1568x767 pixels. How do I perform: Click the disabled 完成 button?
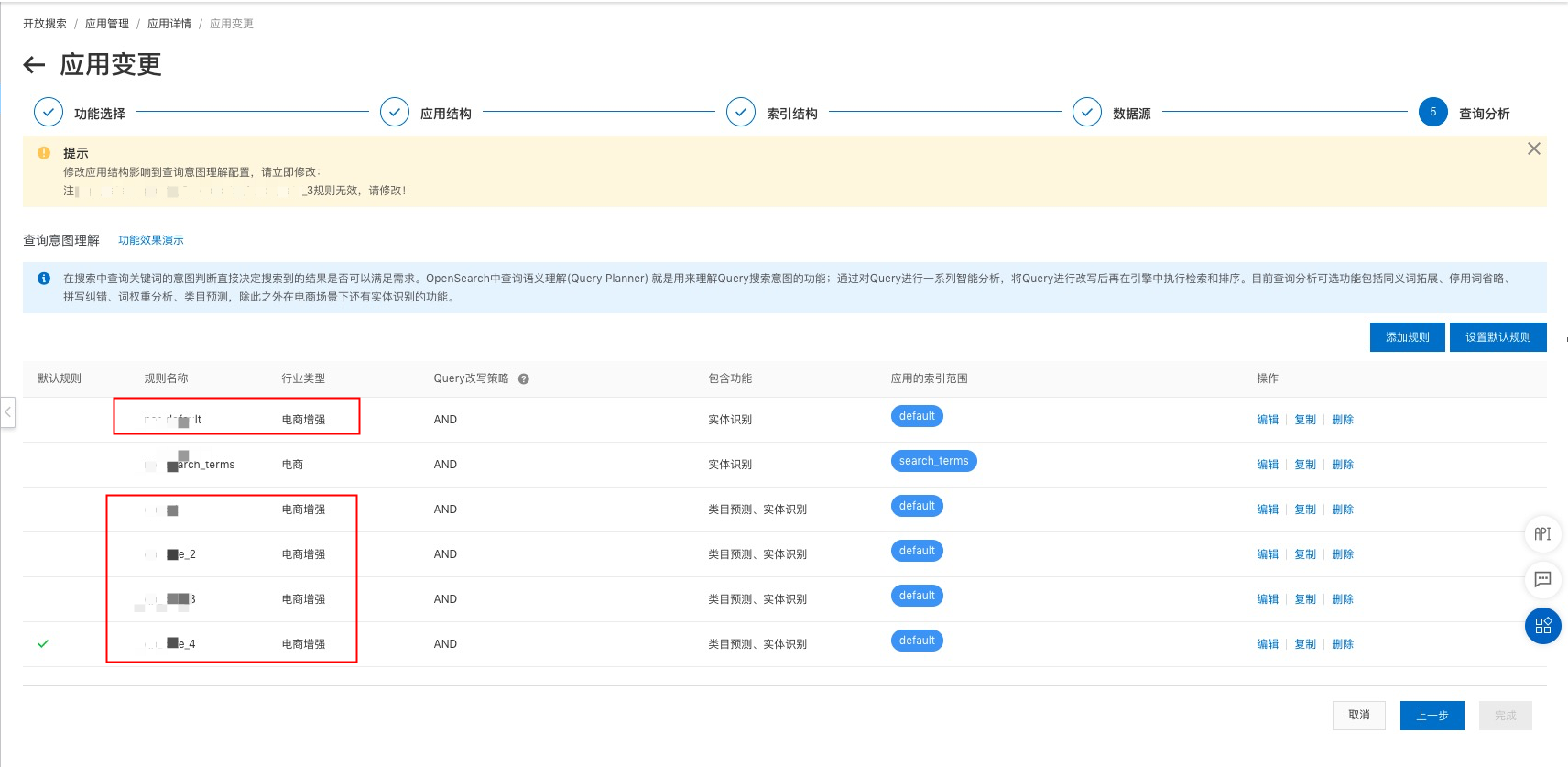coord(1506,716)
